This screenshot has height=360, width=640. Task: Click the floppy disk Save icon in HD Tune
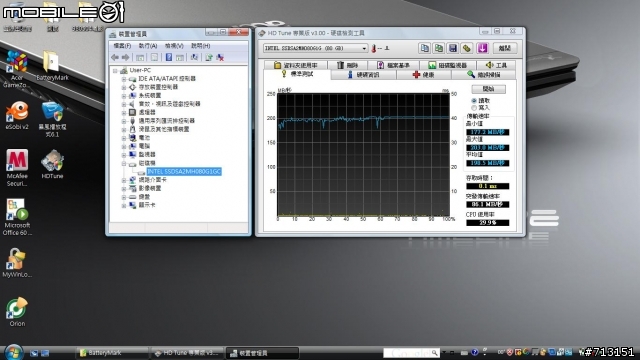coord(453,48)
